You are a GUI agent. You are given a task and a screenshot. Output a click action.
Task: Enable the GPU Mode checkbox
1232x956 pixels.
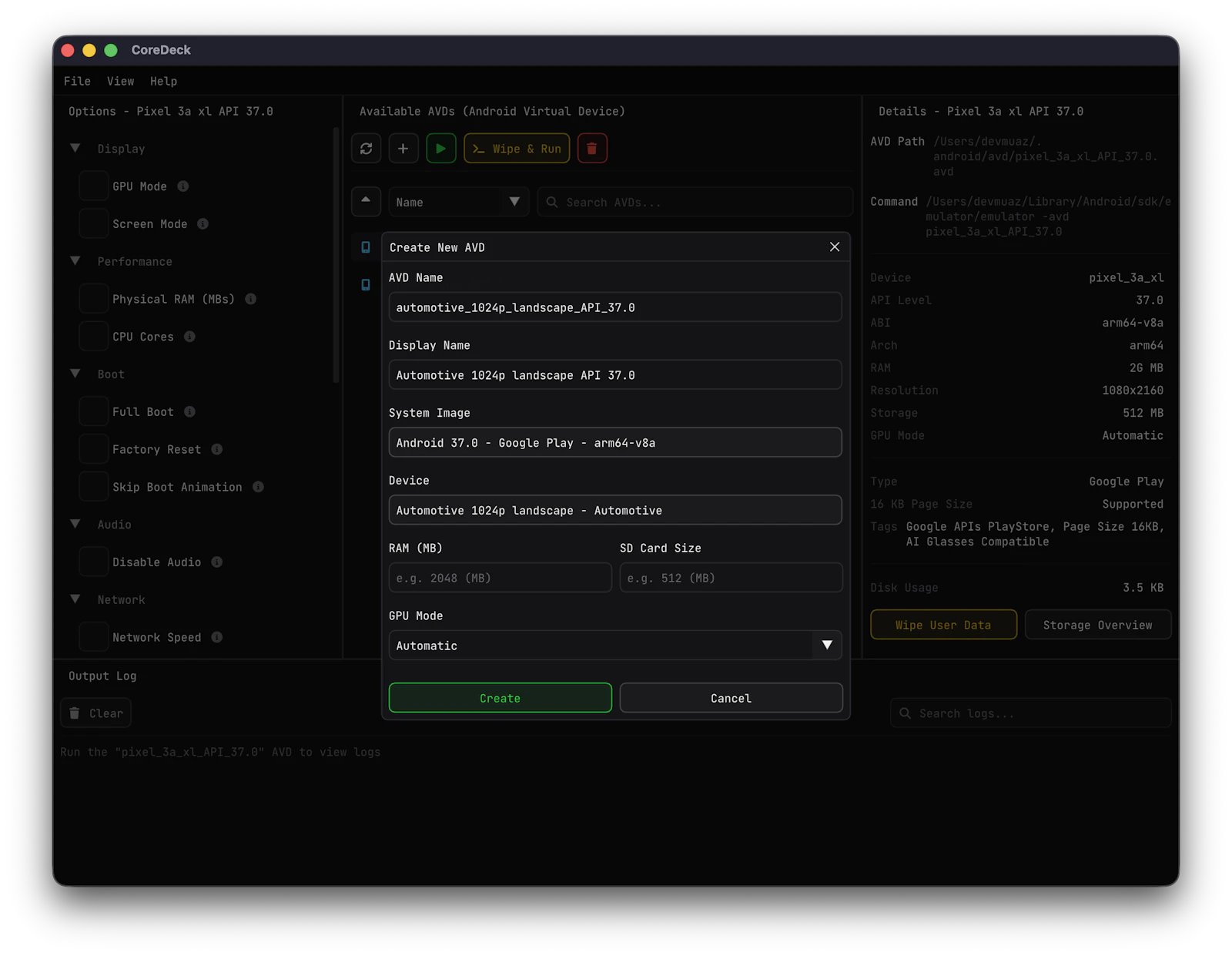tap(94, 186)
